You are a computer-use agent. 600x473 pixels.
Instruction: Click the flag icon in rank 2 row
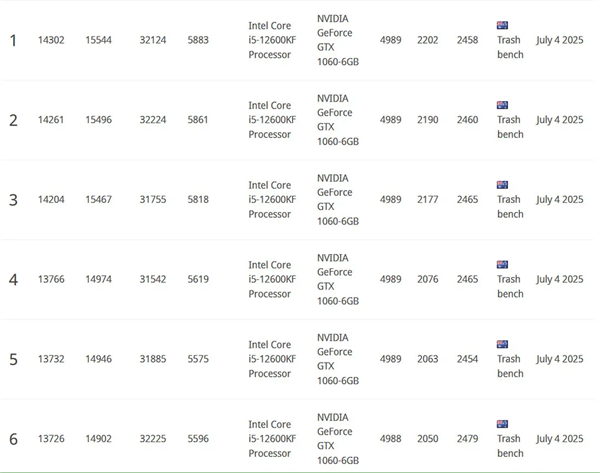coord(502,105)
